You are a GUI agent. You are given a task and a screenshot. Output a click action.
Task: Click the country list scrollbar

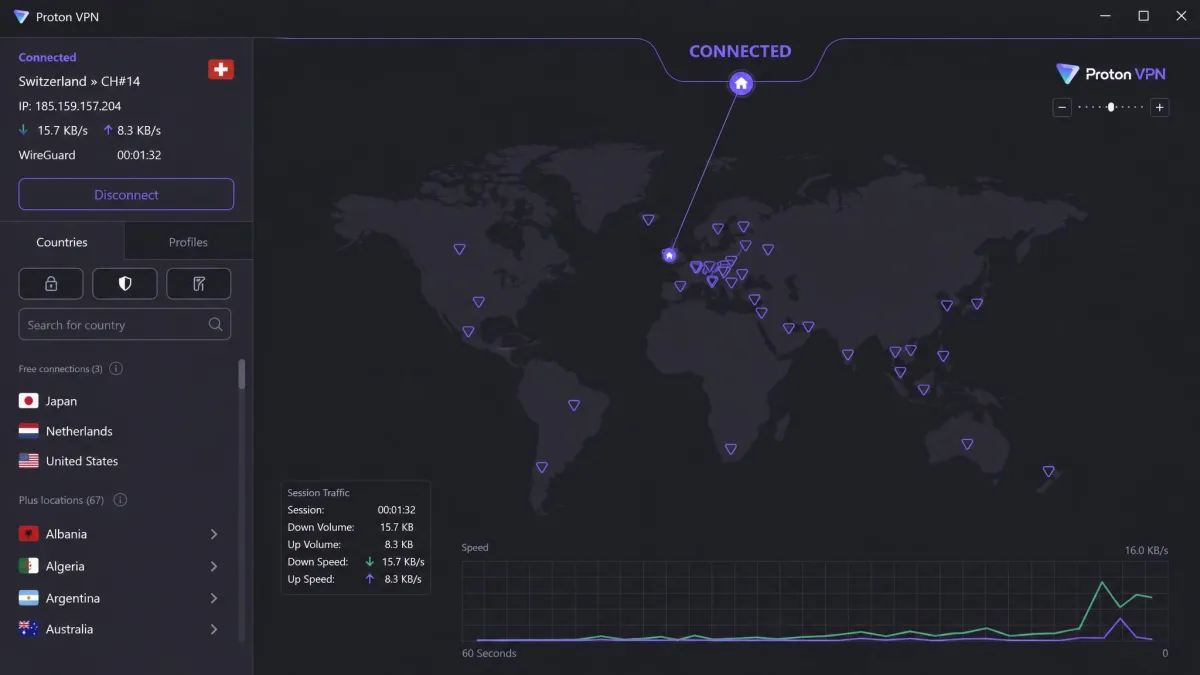pyautogui.click(x=241, y=373)
